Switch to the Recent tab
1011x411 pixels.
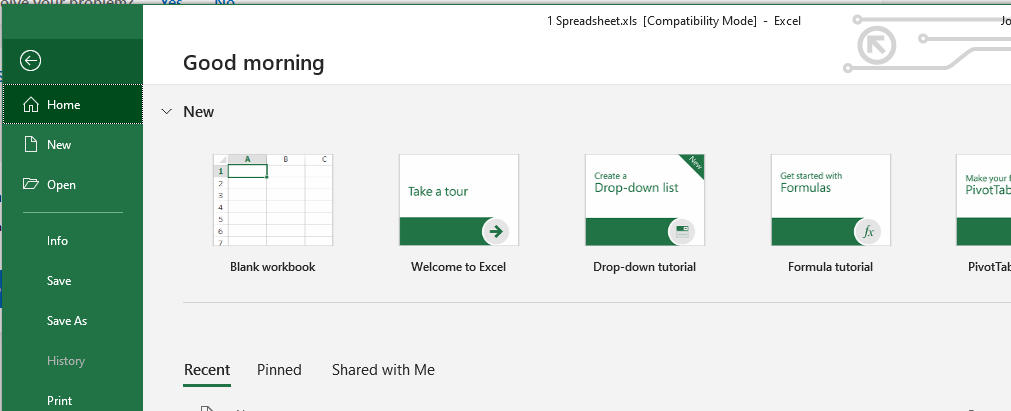click(207, 370)
